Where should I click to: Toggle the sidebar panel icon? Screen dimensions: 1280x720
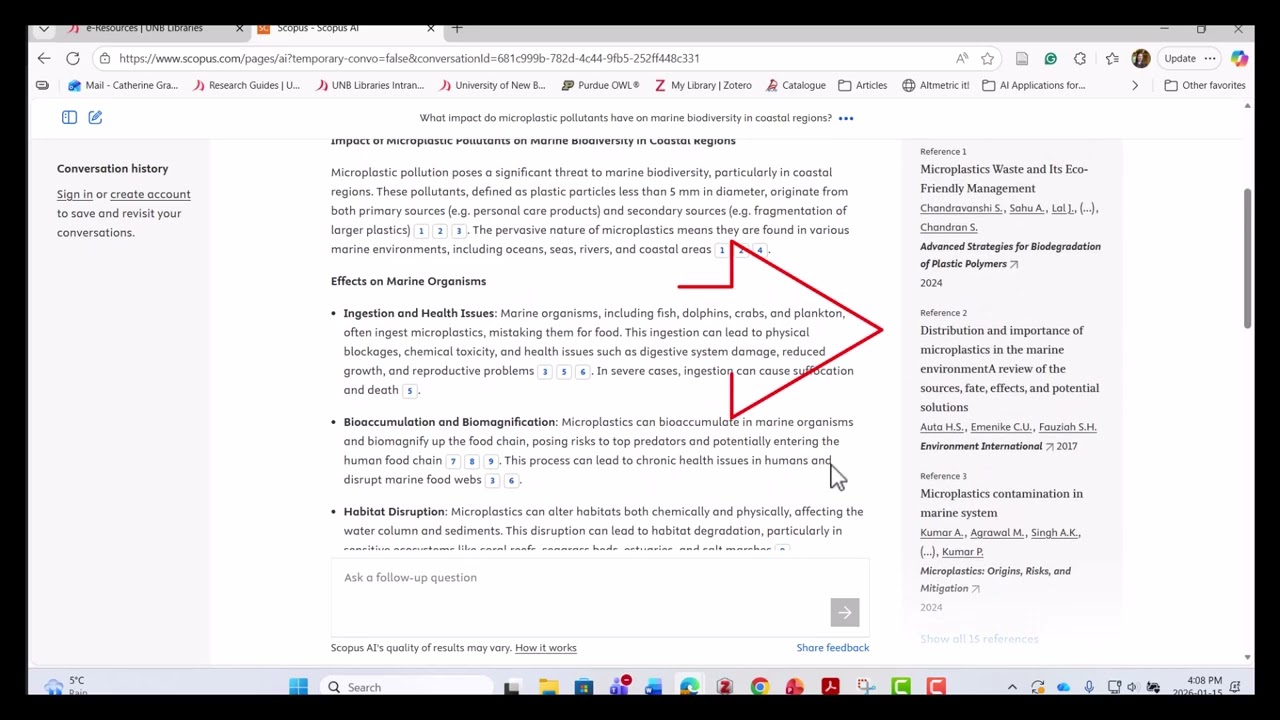point(69,118)
